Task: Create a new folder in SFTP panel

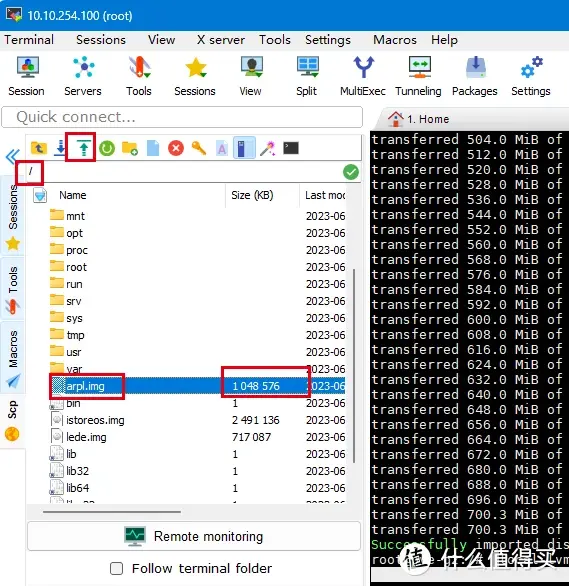Action: coord(130,148)
